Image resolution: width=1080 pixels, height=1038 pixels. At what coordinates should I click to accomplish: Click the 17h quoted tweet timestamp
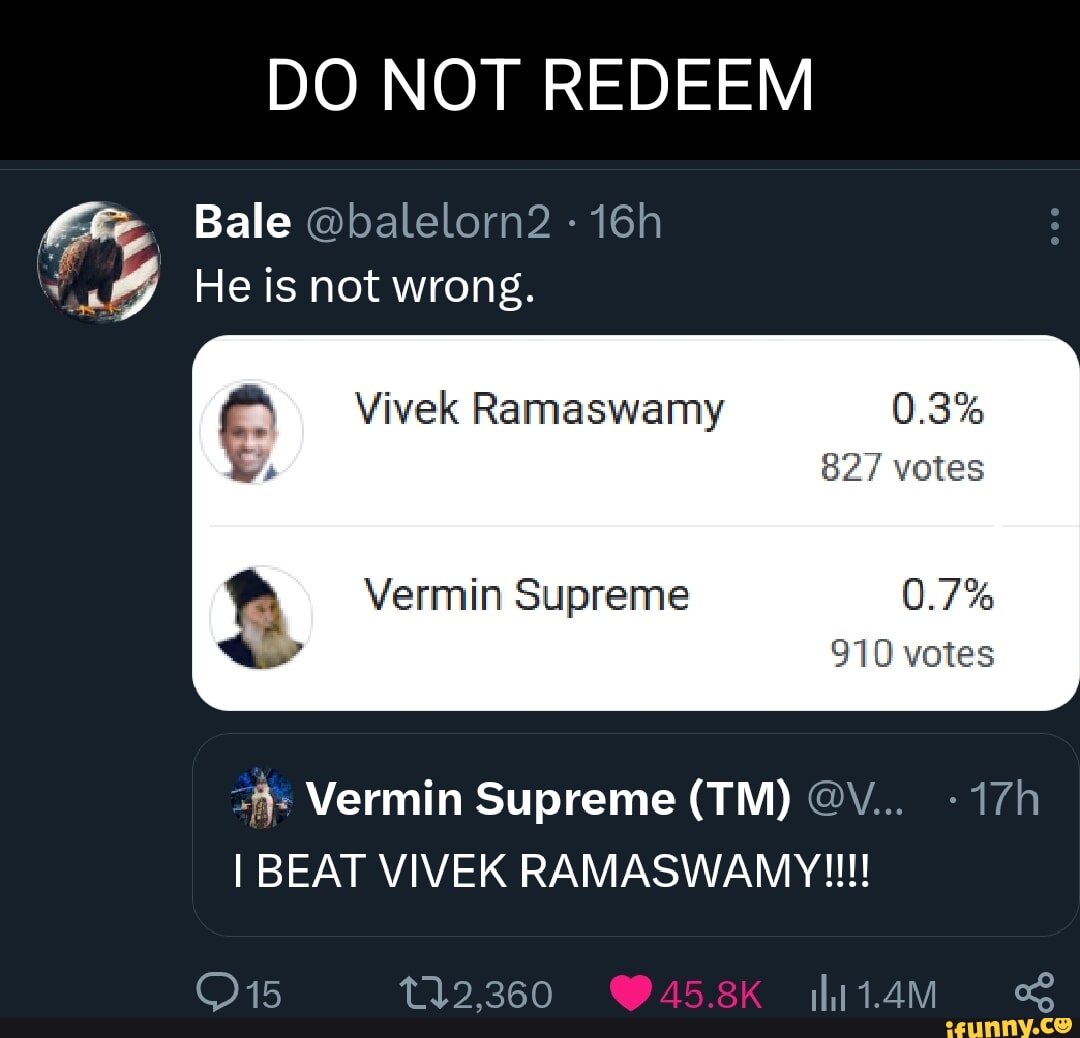point(1004,799)
